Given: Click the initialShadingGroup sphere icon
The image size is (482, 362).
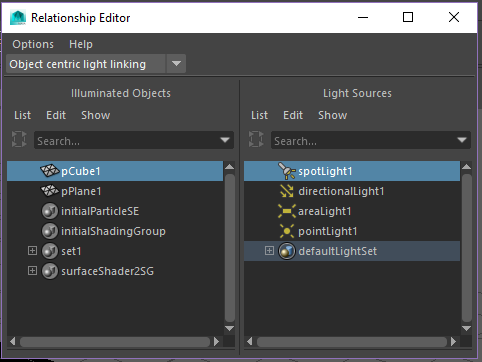Looking at the screenshot, I should point(50,231).
